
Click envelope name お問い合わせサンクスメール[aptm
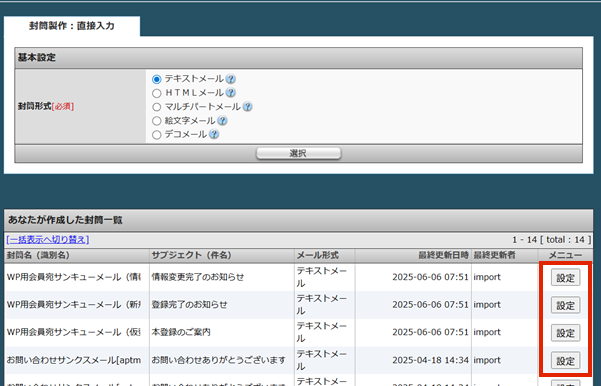[74, 360]
